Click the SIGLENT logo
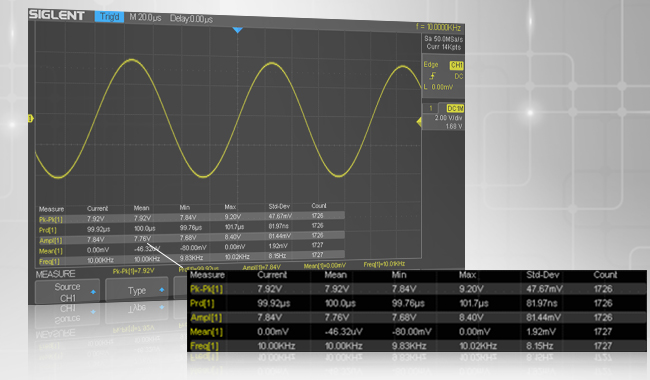 pos(57,15)
